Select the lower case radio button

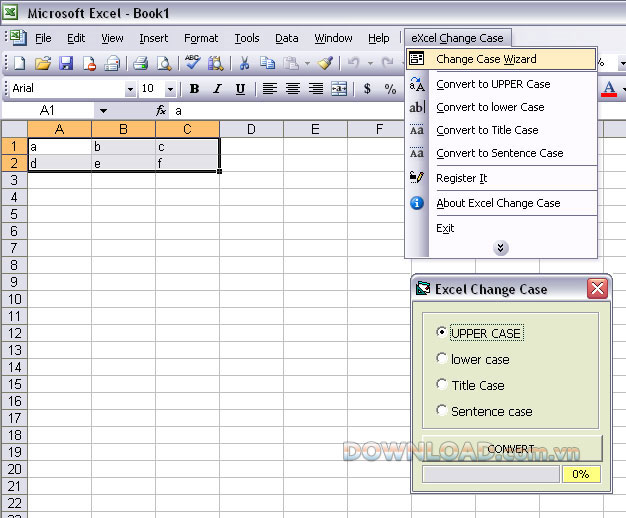point(441,358)
